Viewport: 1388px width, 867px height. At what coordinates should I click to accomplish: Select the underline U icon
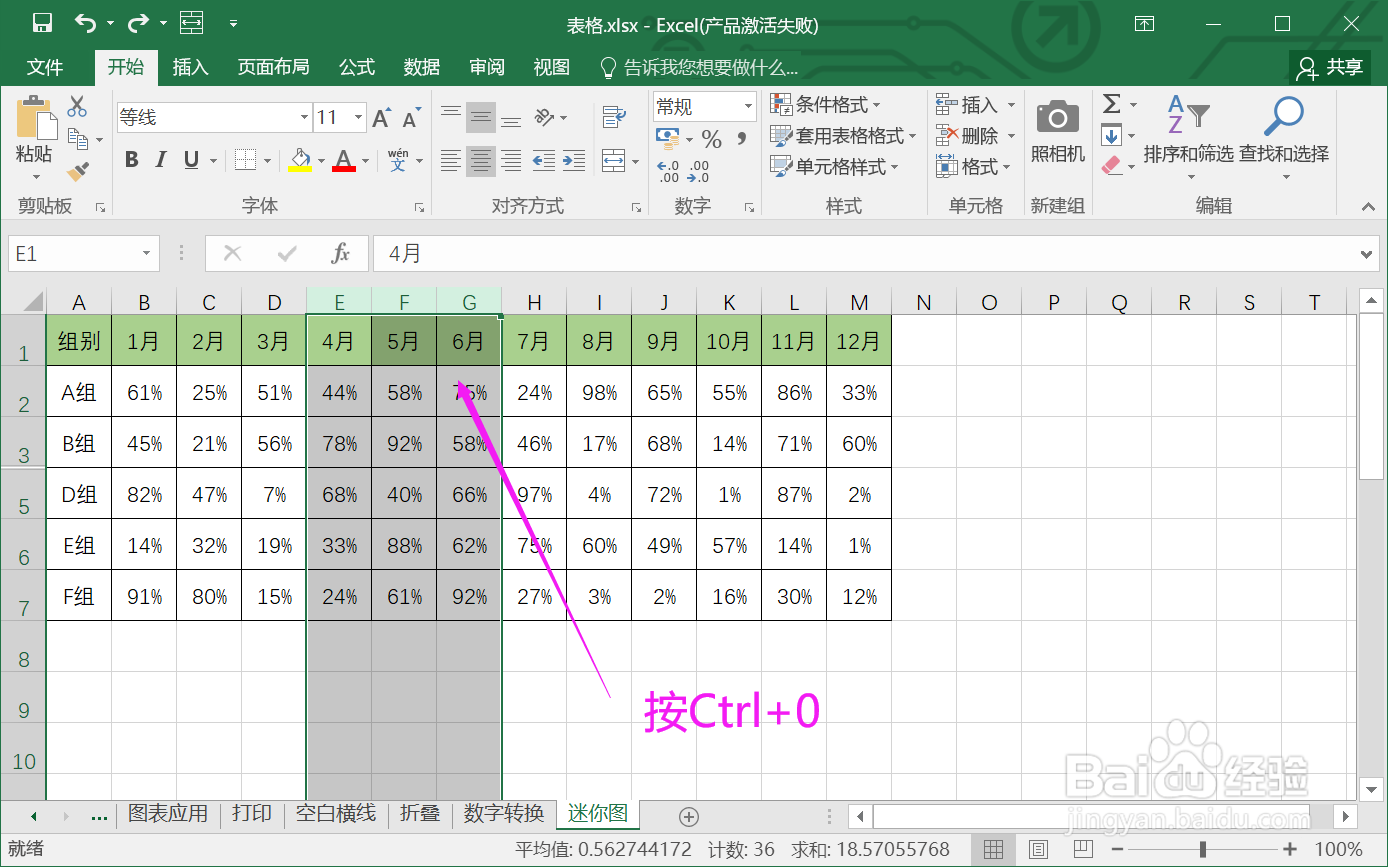[190, 159]
